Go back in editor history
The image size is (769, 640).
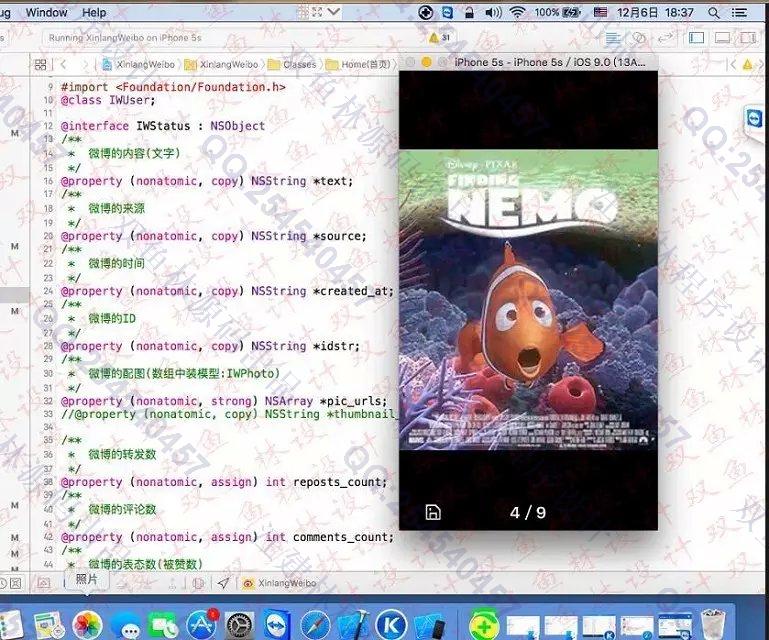63,64
